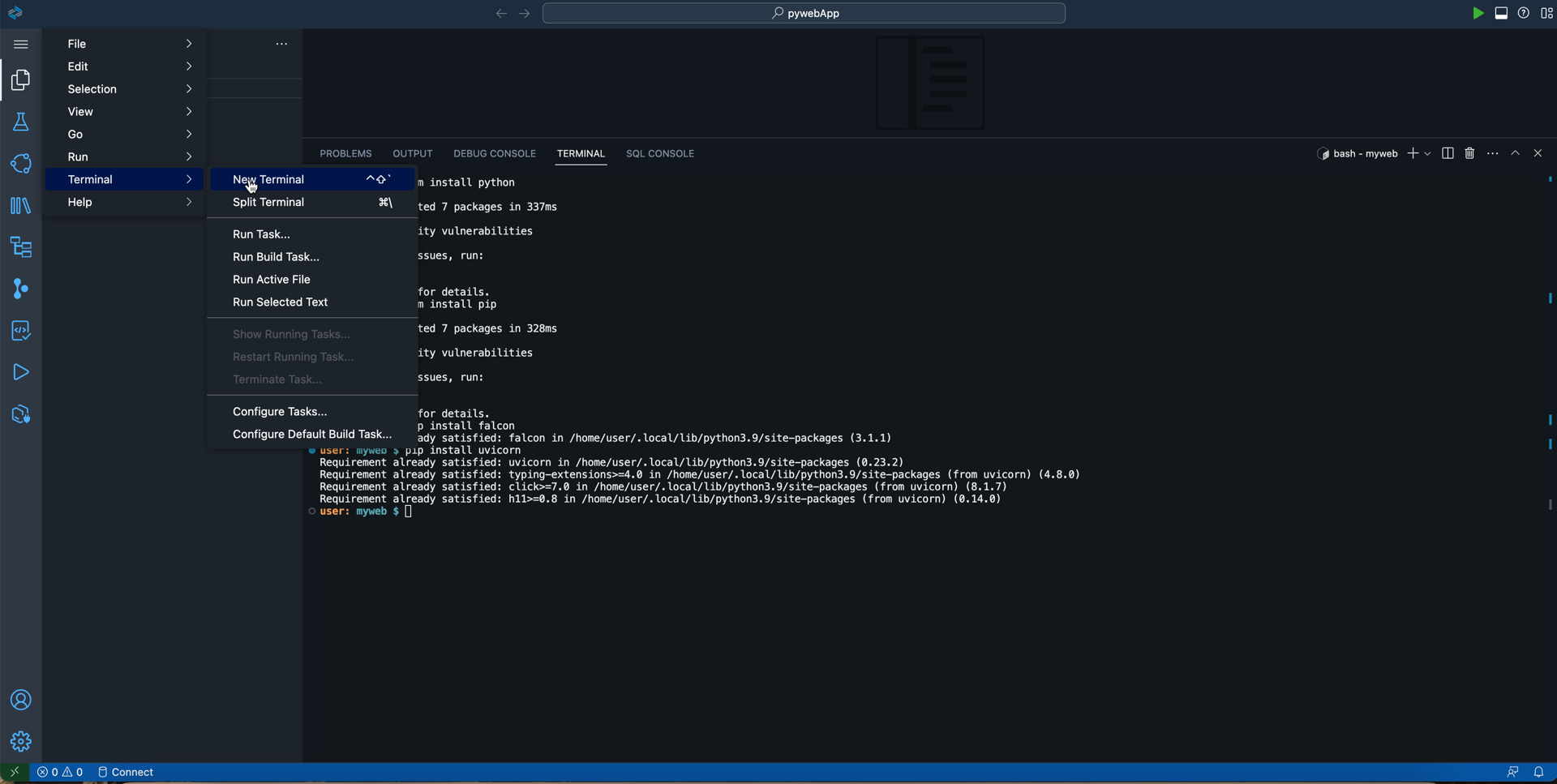Open Settings via the gear icon
Viewport: 1557px width, 784px height.
coord(20,741)
